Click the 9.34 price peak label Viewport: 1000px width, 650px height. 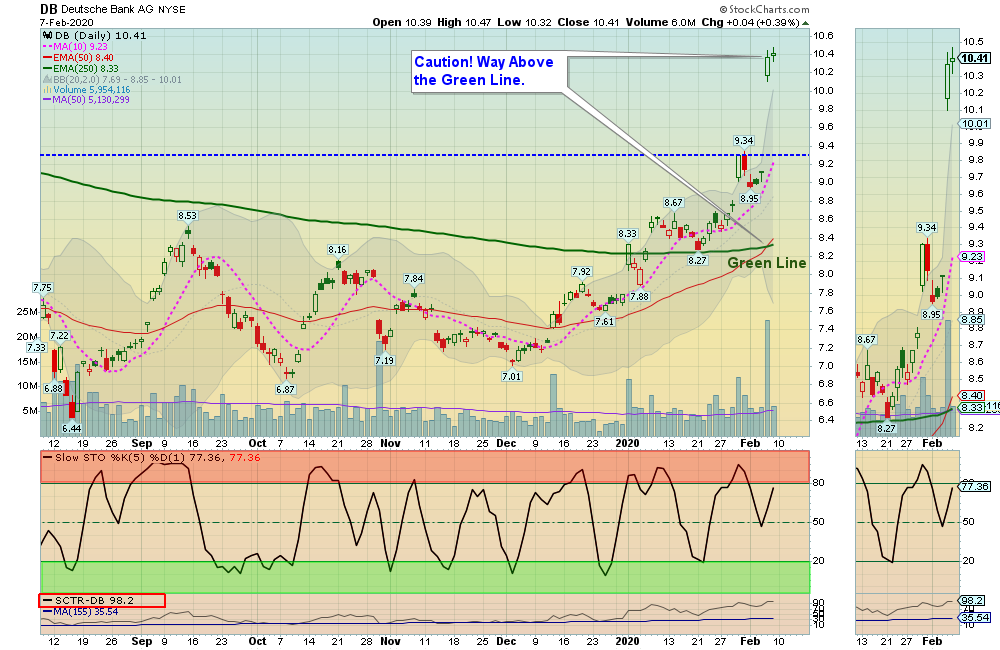[x=744, y=140]
